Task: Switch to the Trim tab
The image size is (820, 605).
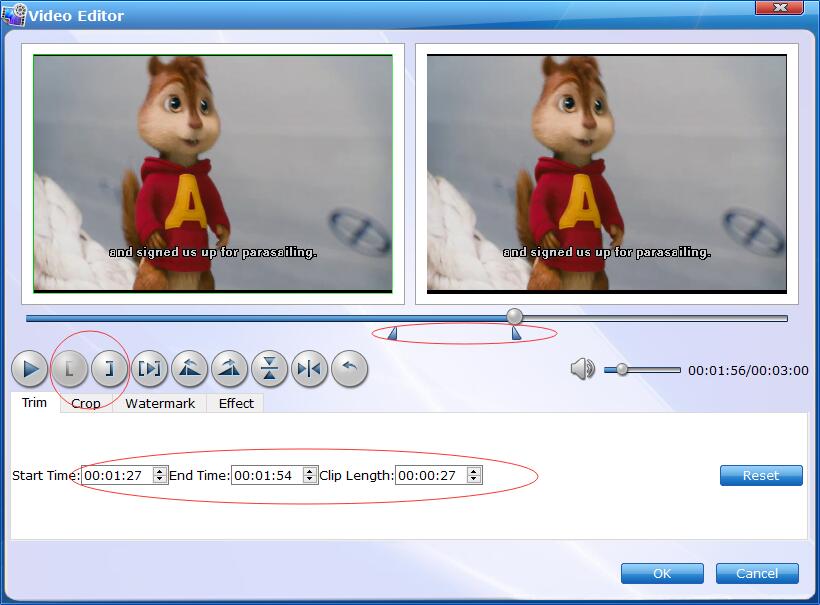Action: pos(35,403)
